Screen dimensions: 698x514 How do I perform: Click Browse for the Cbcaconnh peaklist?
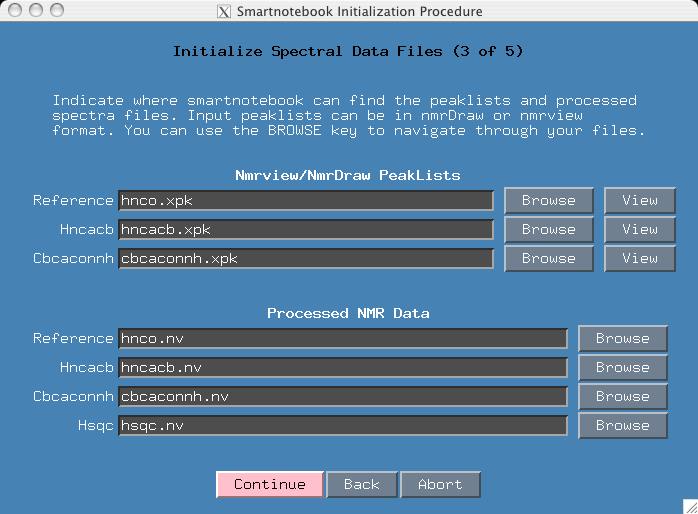pyautogui.click(x=548, y=258)
